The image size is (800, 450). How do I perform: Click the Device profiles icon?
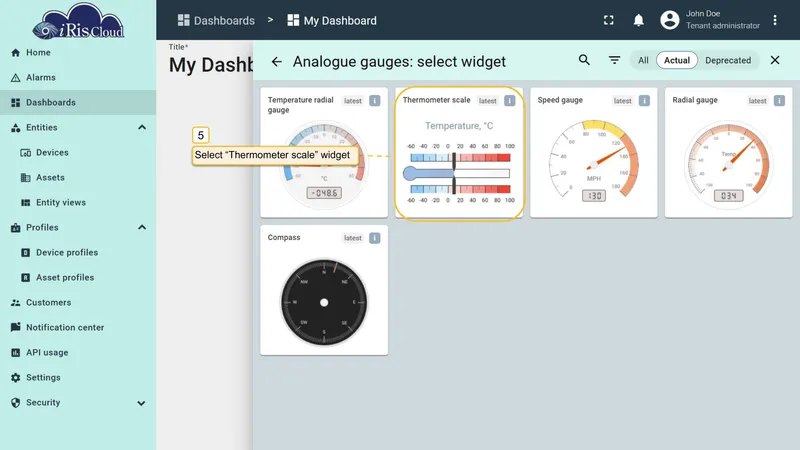tap(26, 253)
